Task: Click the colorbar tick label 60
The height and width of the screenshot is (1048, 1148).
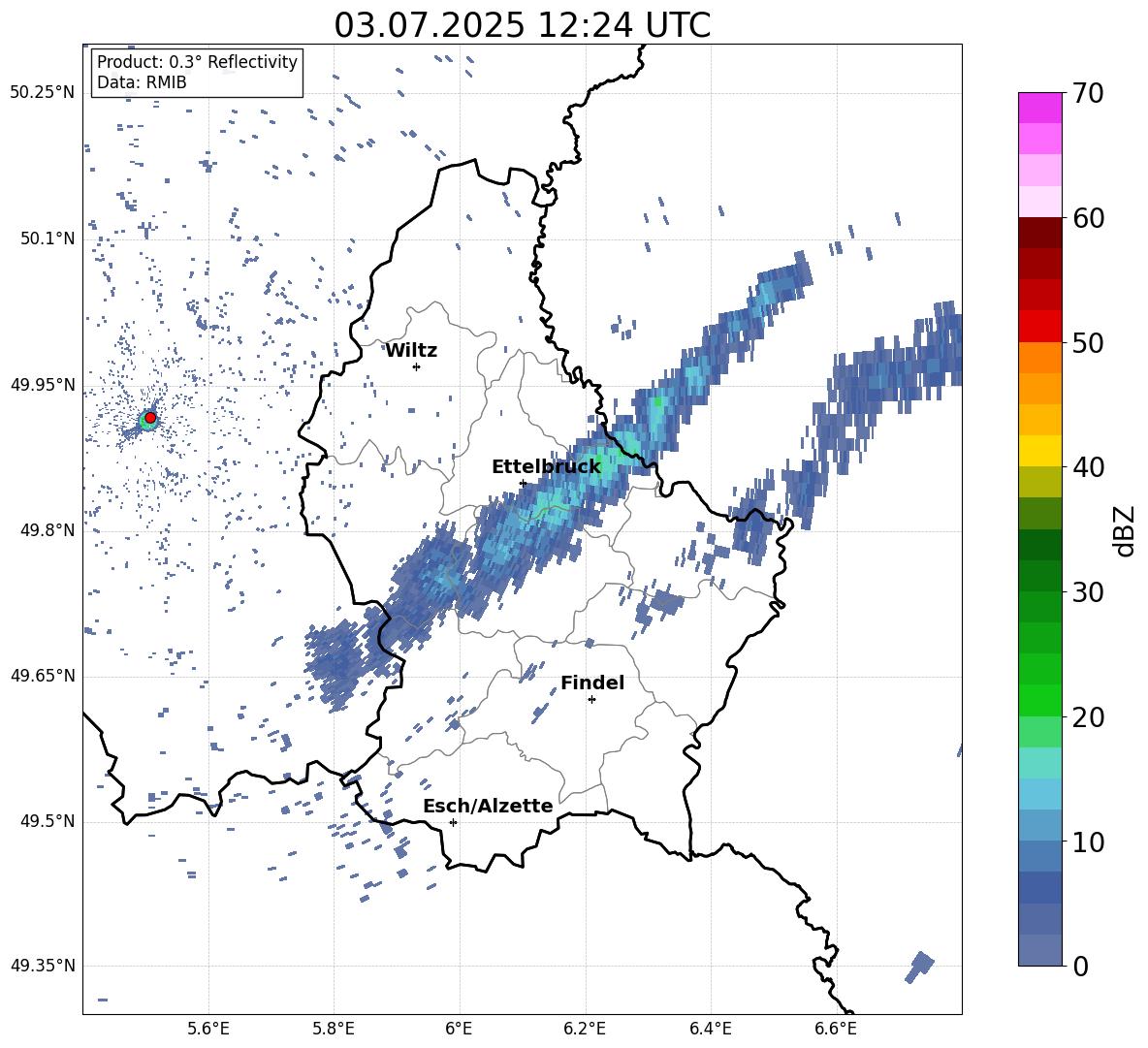Action: tap(1088, 217)
